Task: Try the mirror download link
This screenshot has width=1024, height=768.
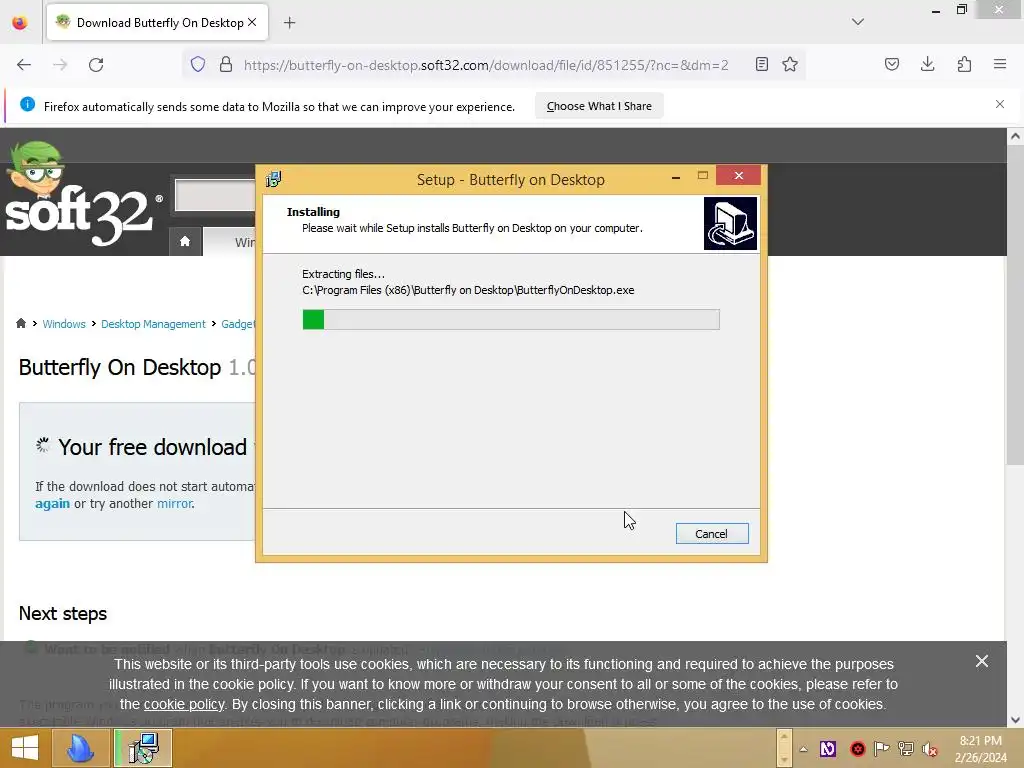Action: pos(174,504)
